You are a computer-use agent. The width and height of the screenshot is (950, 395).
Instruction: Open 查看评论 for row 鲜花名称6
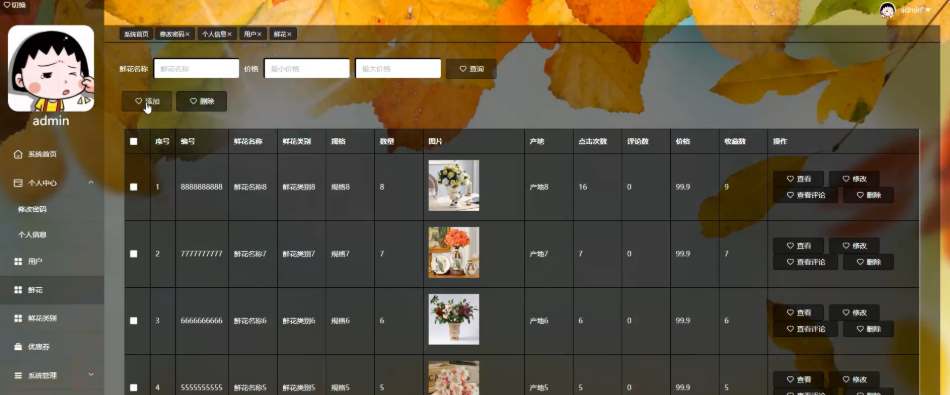(x=805, y=329)
